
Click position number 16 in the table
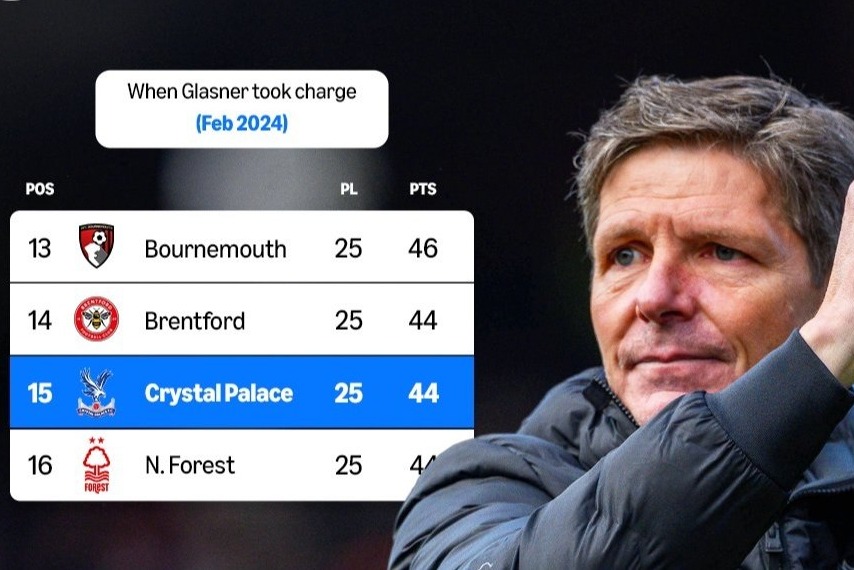pyautogui.click(x=40, y=465)
